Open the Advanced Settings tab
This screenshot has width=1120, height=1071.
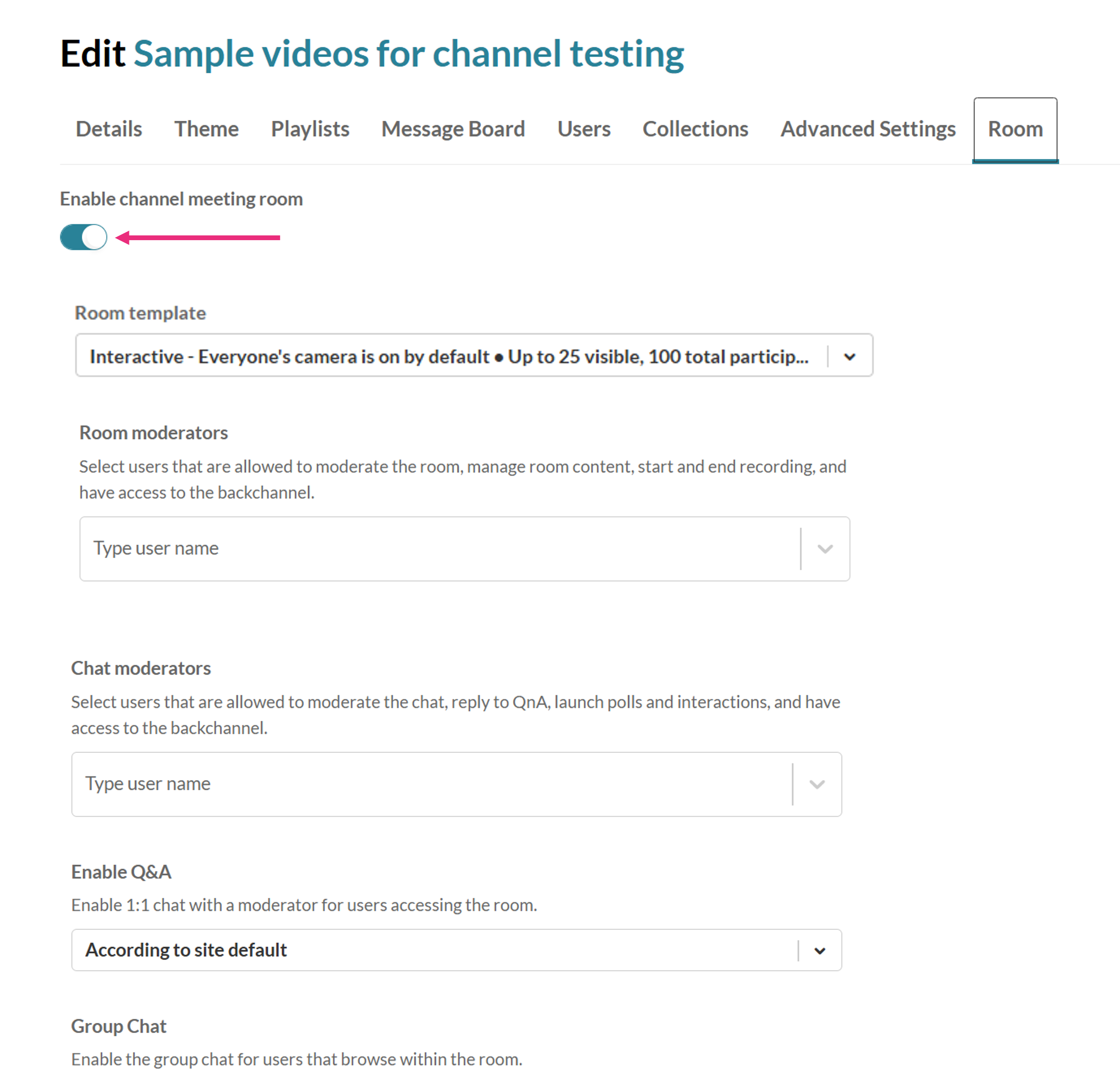point(868,129)
